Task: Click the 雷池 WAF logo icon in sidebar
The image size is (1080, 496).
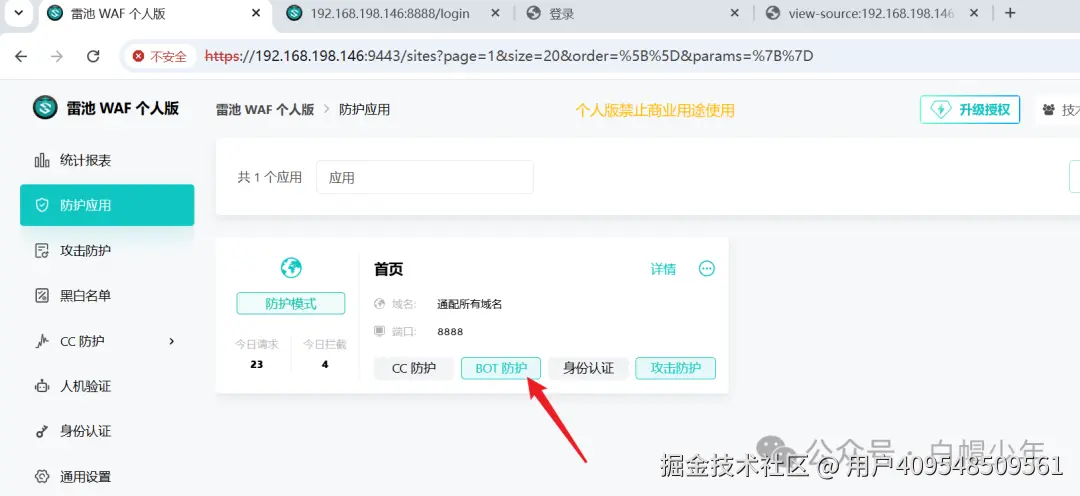Action: 45,108
